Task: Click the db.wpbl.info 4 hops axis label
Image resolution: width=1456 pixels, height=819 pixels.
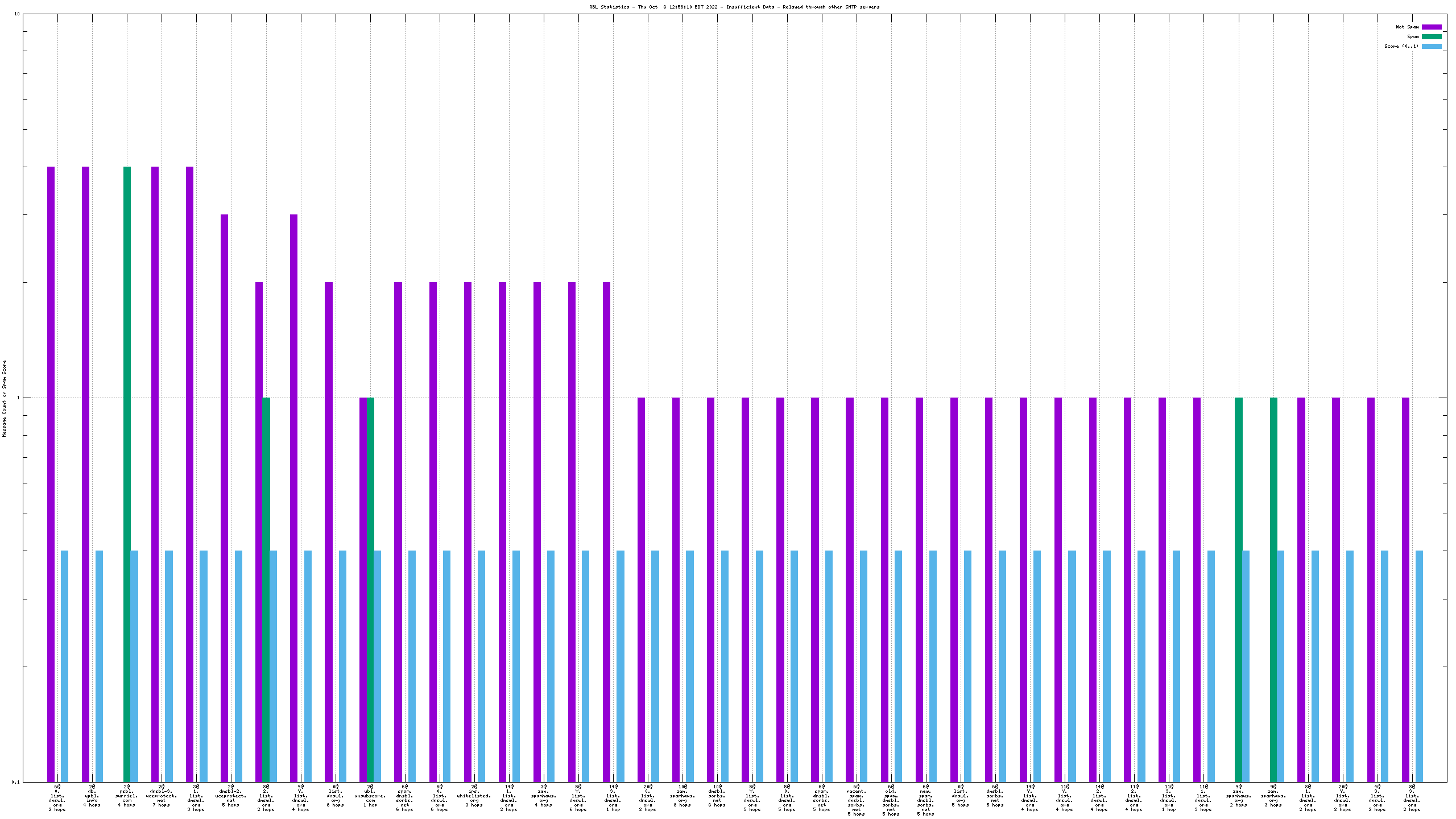Action: point(92,796)
